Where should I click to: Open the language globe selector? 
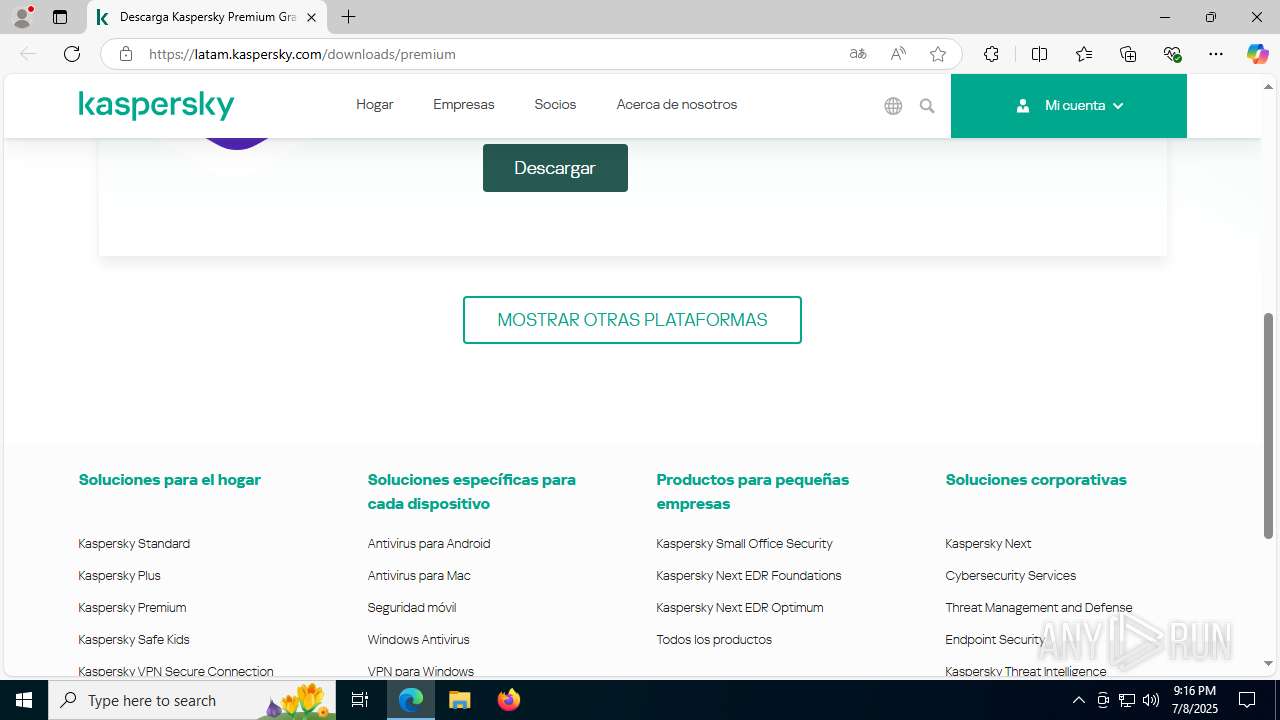(x=893, y=106)
